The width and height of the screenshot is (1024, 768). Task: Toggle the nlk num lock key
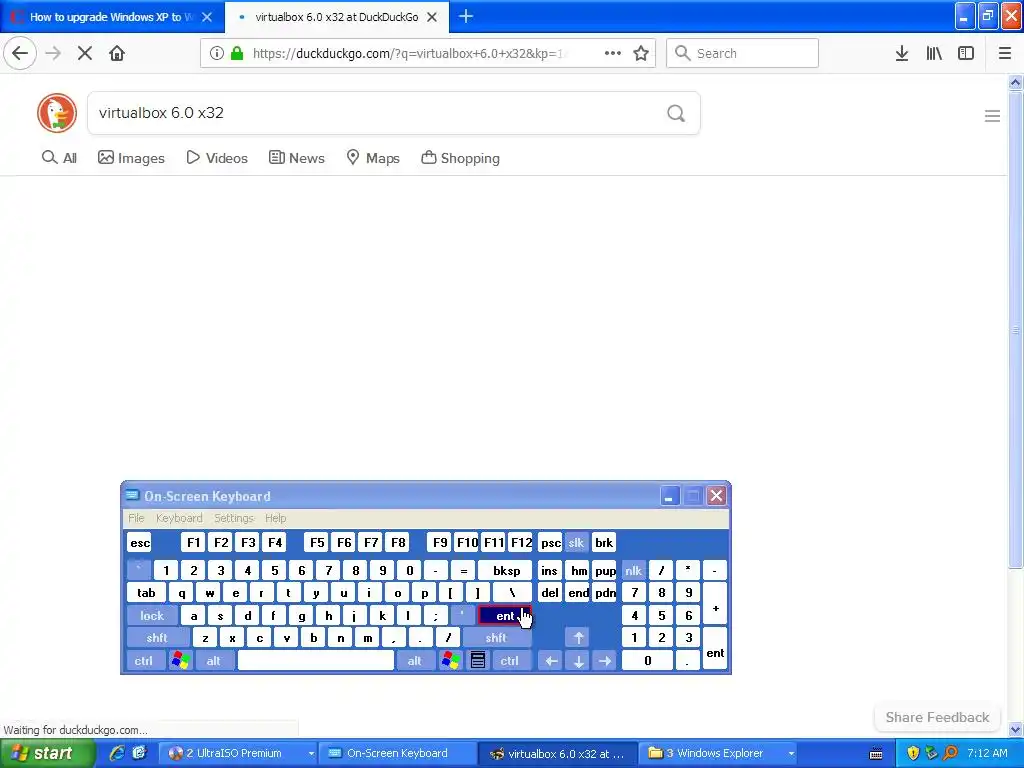click(x=633, y=570)
